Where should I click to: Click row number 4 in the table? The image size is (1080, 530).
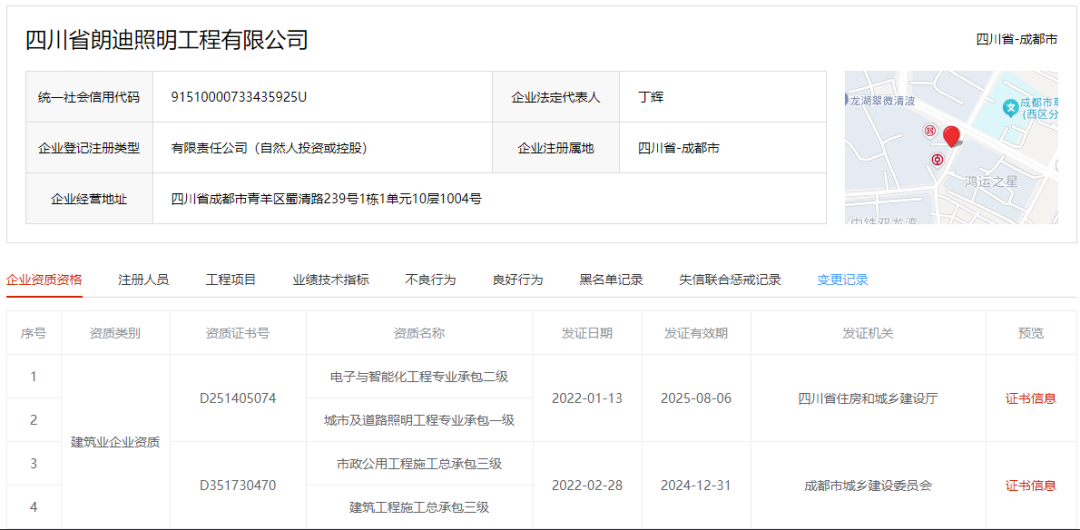[x=34, y=507]
